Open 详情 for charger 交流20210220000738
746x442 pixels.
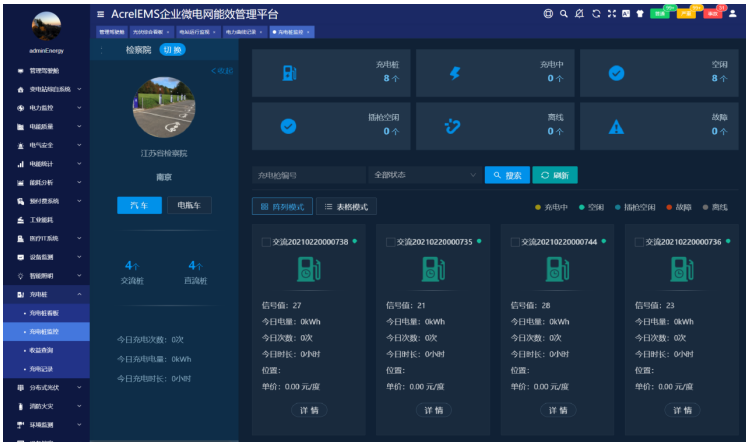coord(309,410)
